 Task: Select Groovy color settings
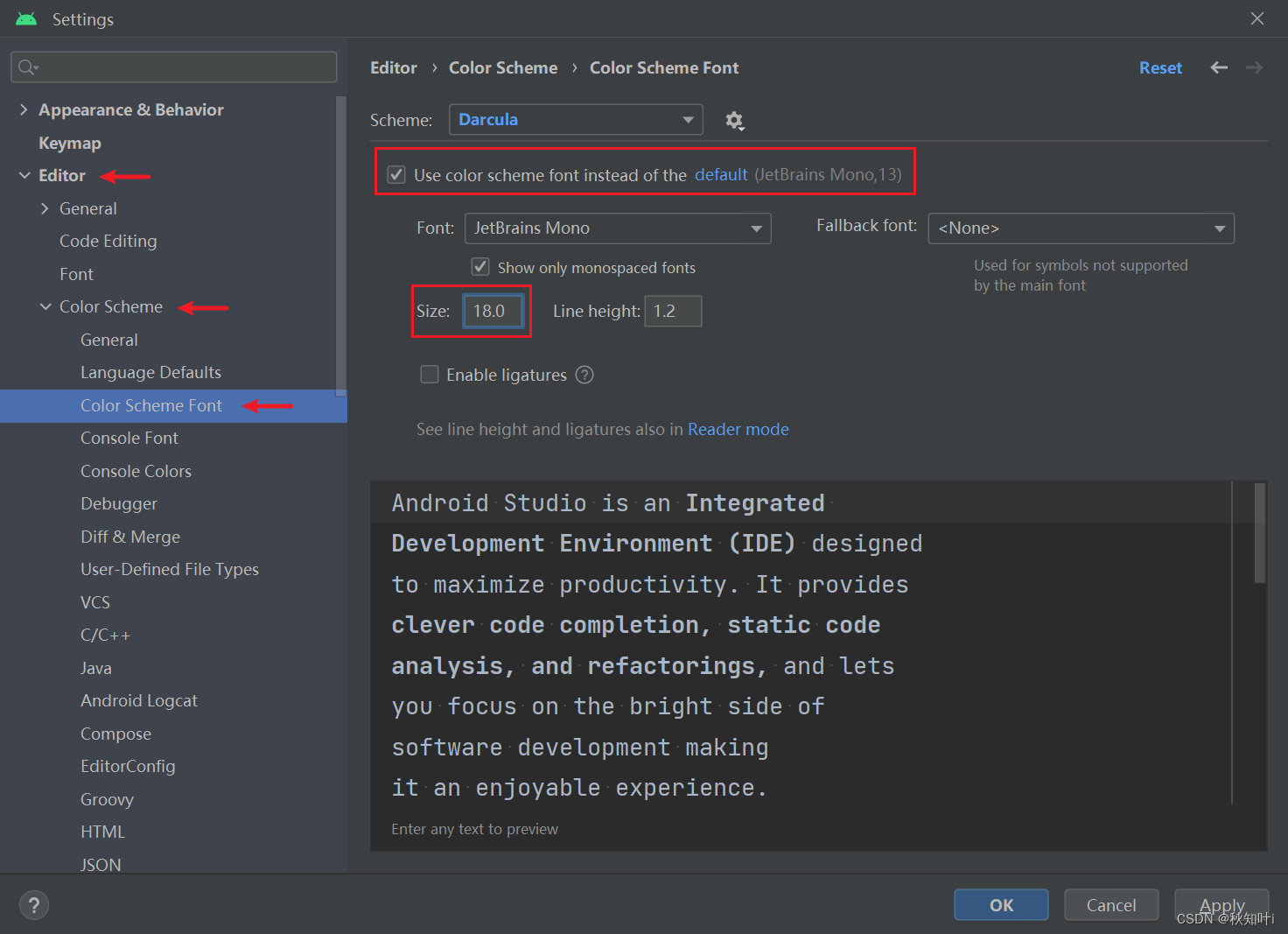[x=107, y=799]
